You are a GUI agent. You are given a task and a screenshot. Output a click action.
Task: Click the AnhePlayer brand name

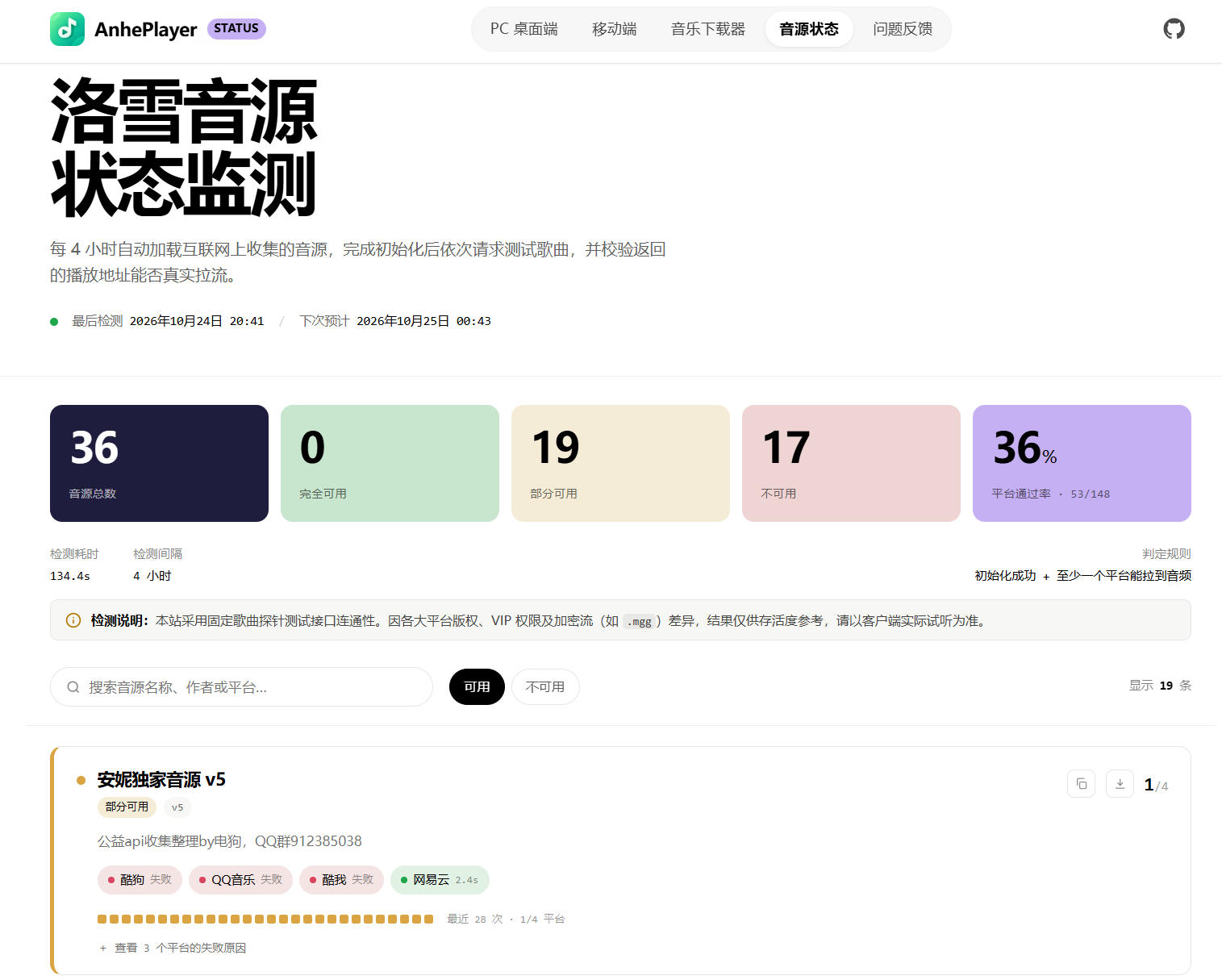(146, 30)
